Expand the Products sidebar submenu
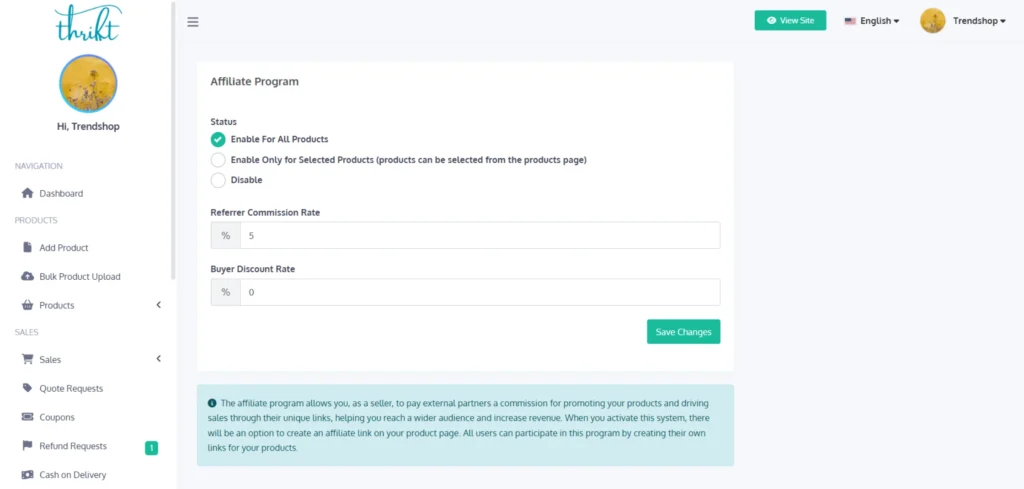This screenshot has height=489, width=1024. pyautogui.click(x=158, y=305)
